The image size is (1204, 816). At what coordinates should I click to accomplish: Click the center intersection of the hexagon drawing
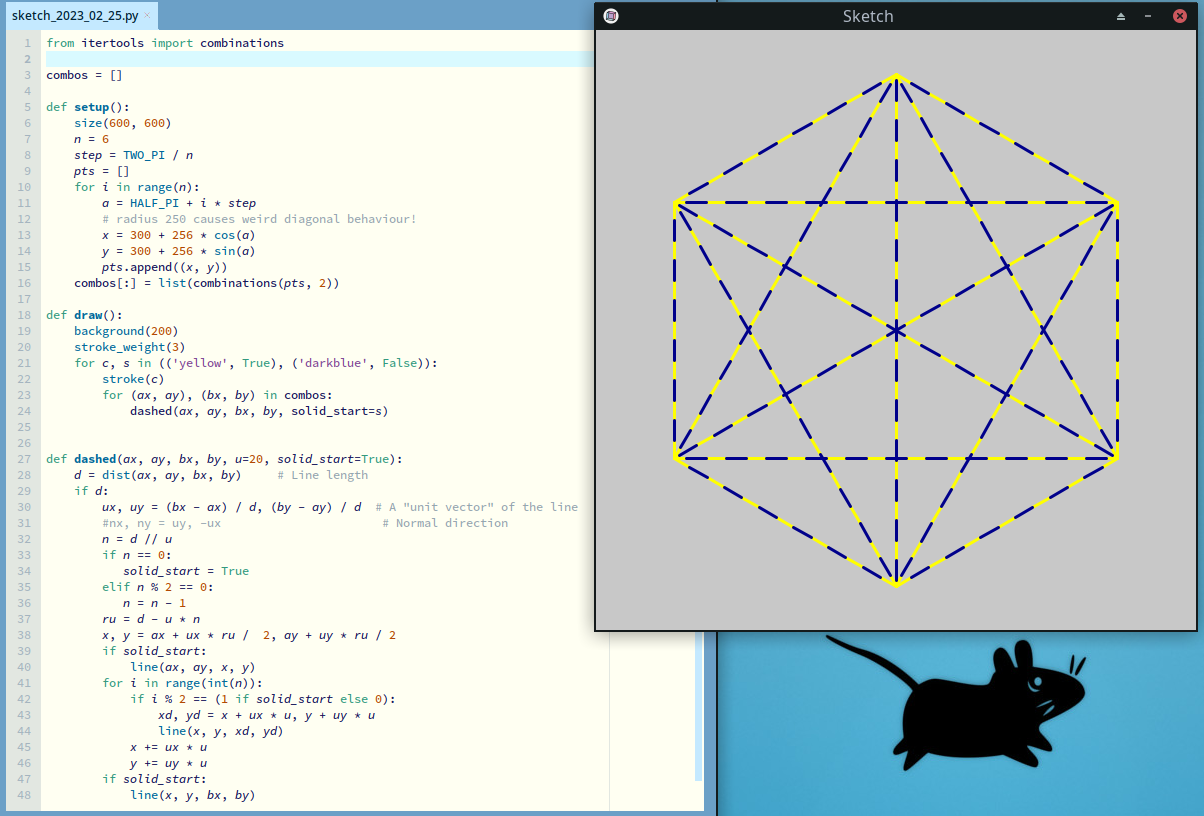click(896, 329)
